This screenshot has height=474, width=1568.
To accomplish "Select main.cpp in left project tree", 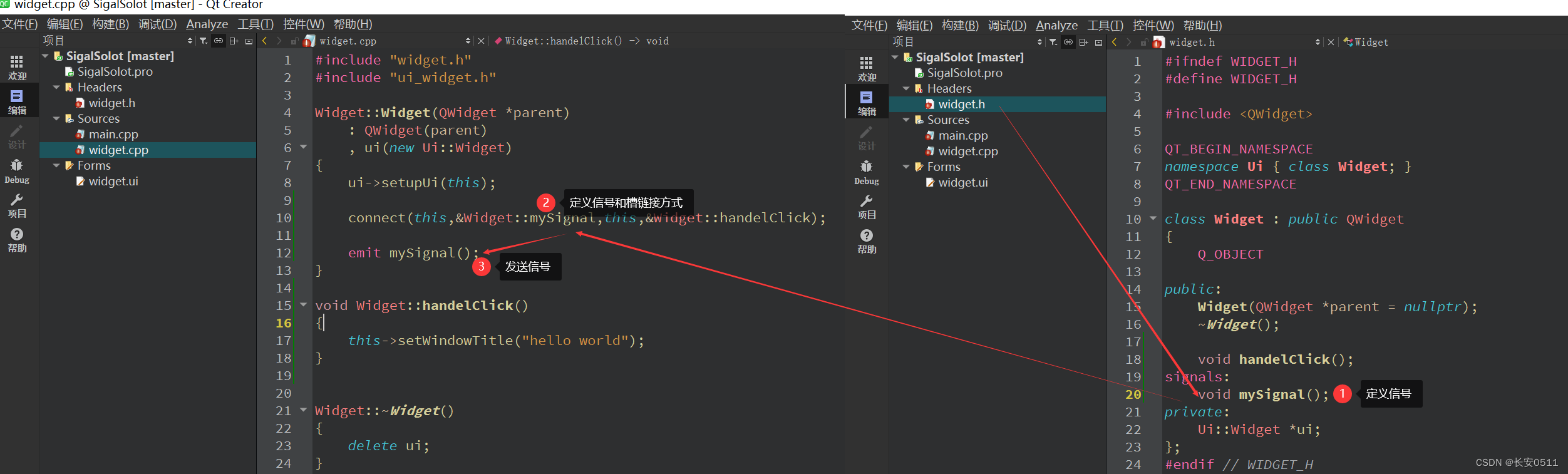I will point(113,134).
